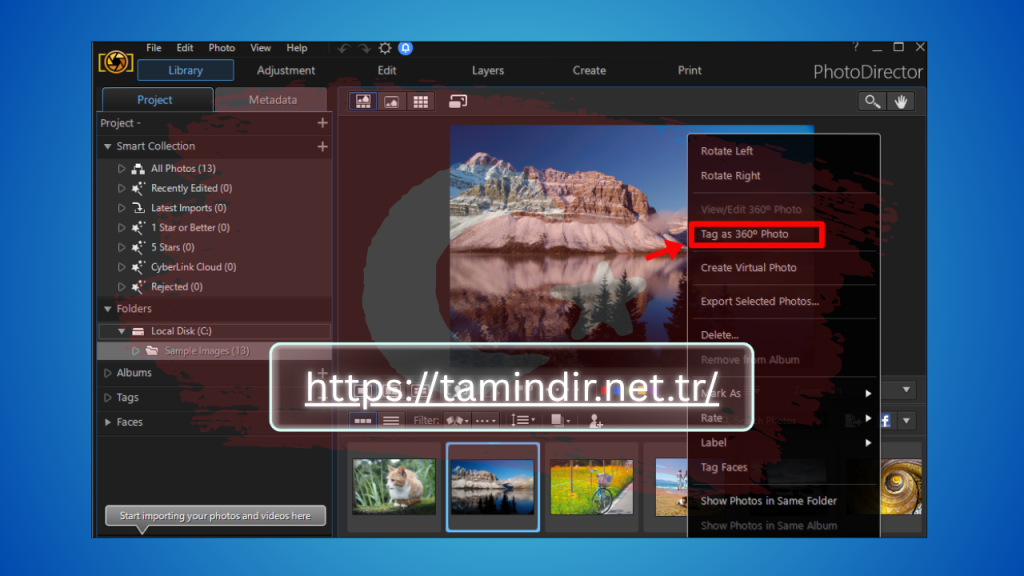Open preferences with the gear icon
Image resolution: width=1024 pixels, height=576 pixels.
(385, 48)
